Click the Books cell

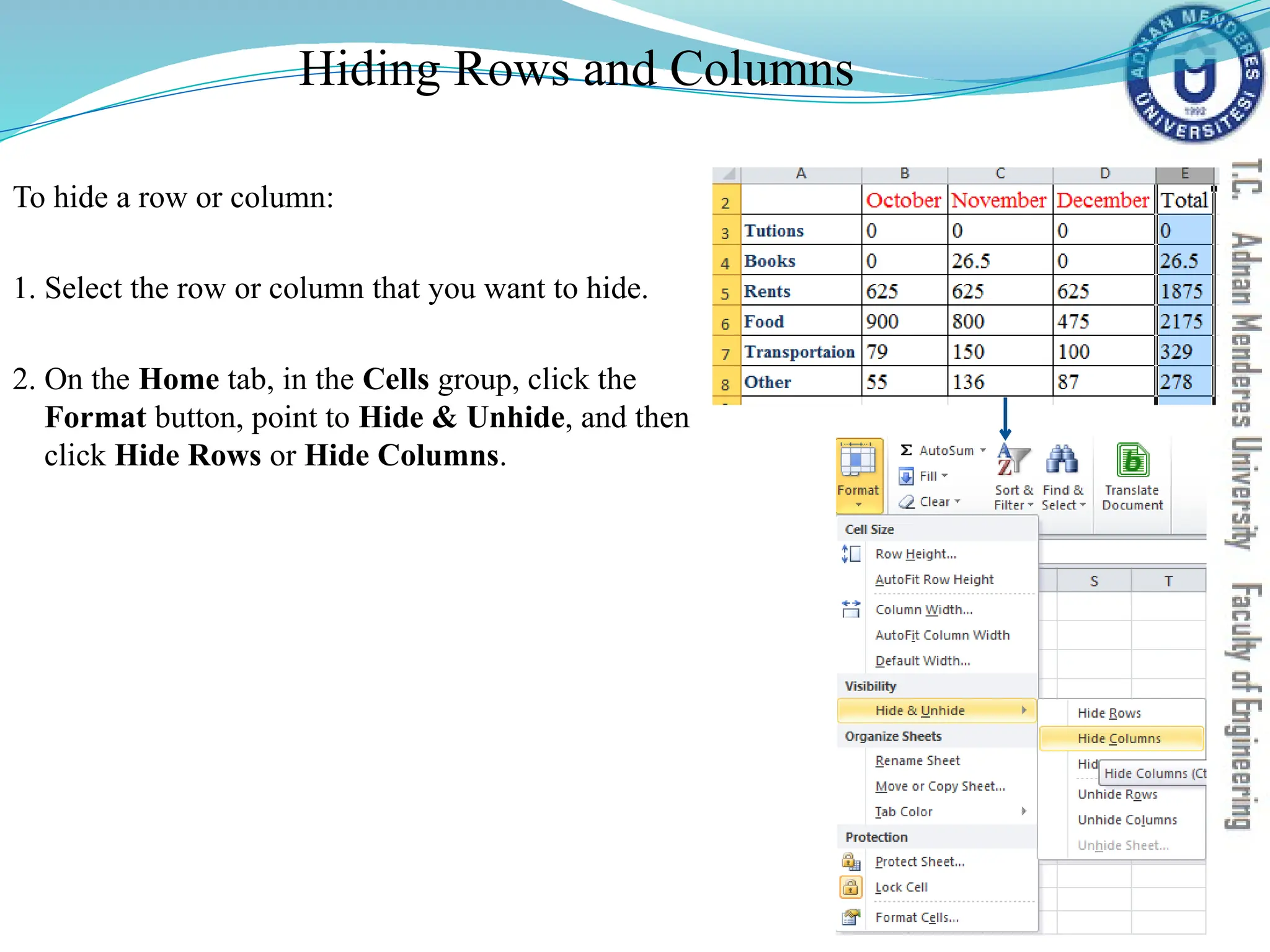click(x=801, y=260)
